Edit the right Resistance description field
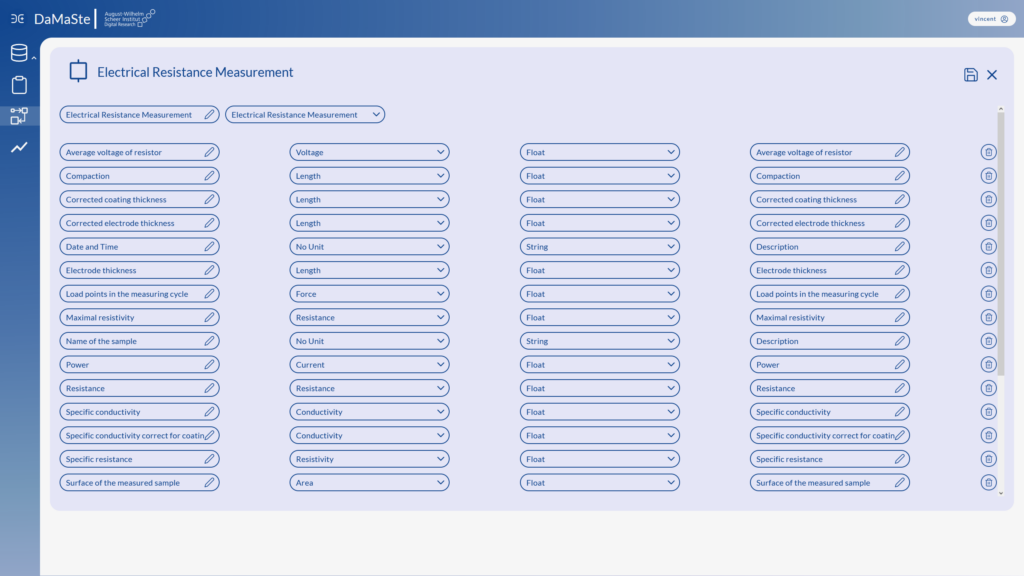The image size is (1024, 576). [829, 388]
